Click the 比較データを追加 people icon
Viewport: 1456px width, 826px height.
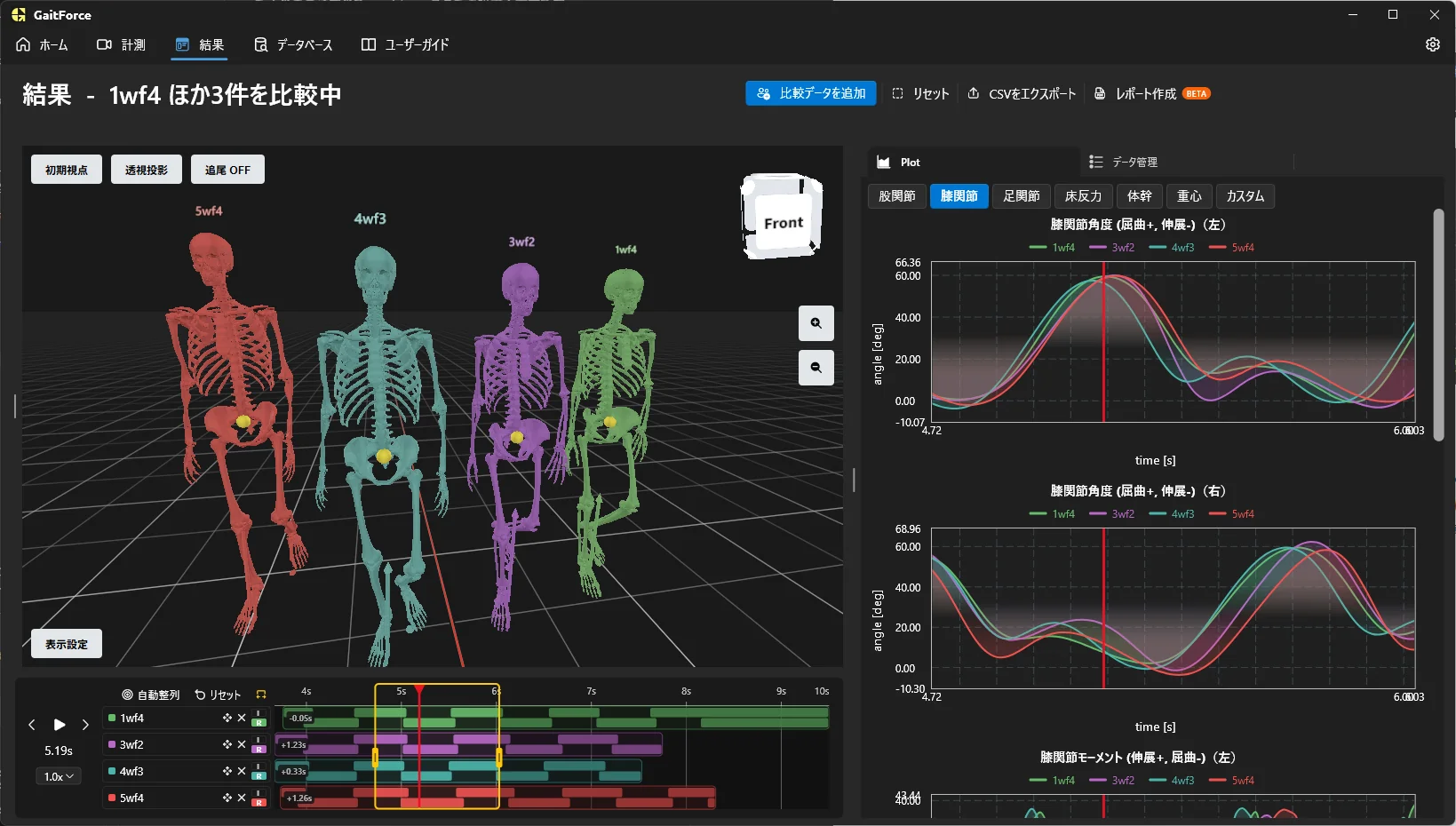763,93
